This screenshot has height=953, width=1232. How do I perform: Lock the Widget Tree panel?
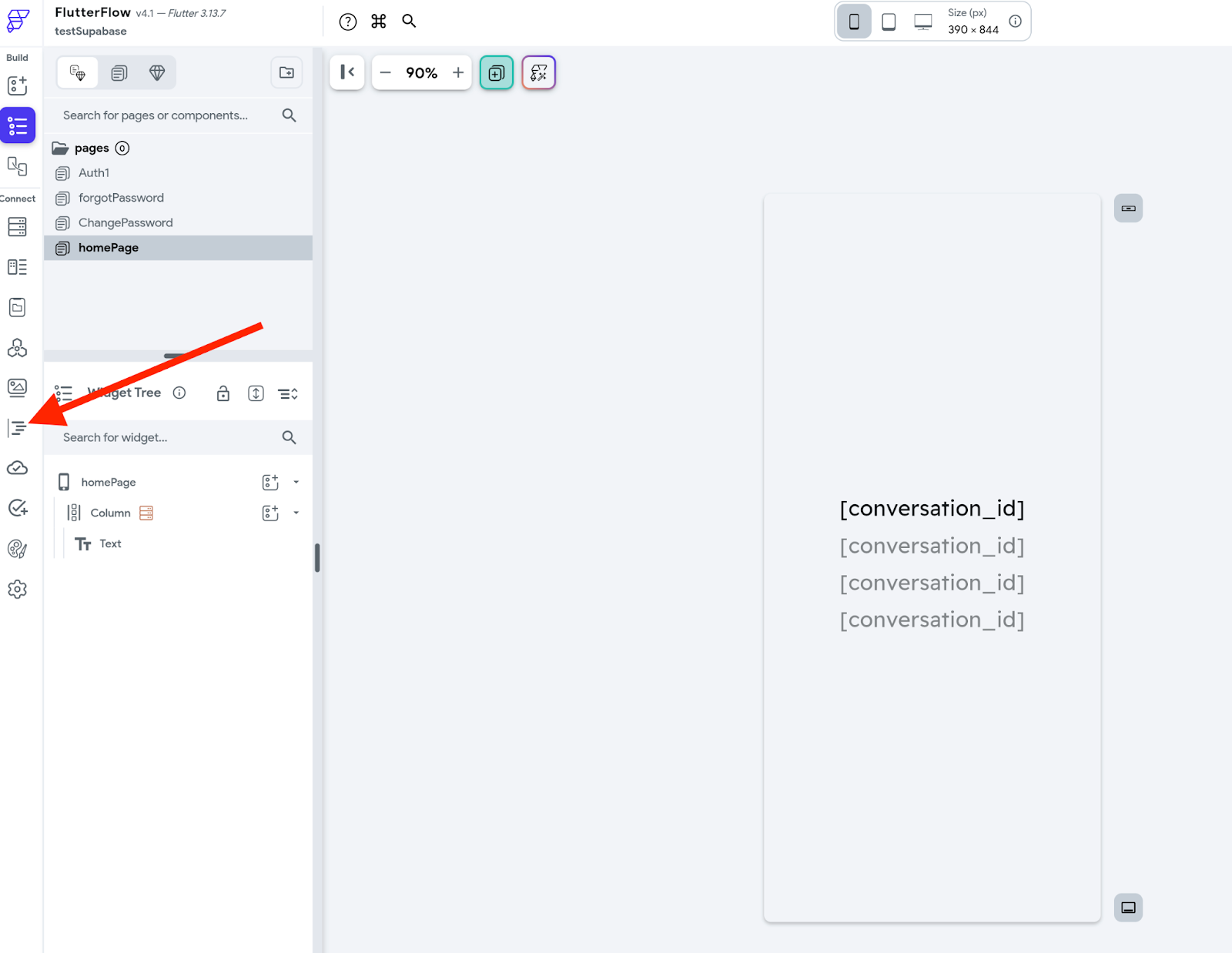pyautogui.click(x=223, y=393)
